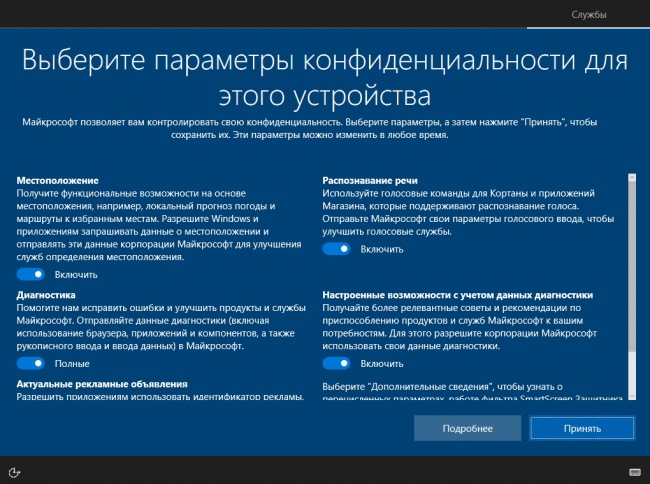Click Включить label under Распознавание речи
This screenshot has height=484, width=650.
point(382,249)
